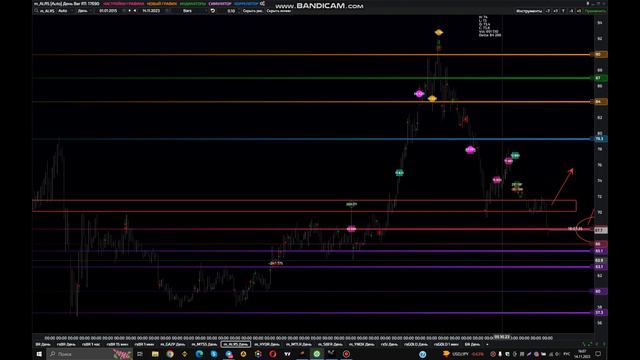Open File Explorer from taskbar
This screenshot has height=360, width=640.
click(x=155, y=354)
